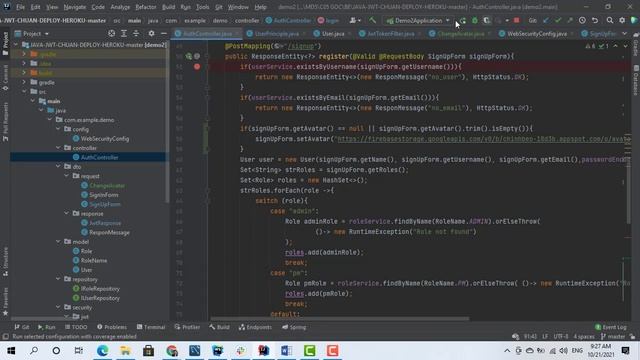Click the Git commit checkmark icon

click(x=558, y=20)
